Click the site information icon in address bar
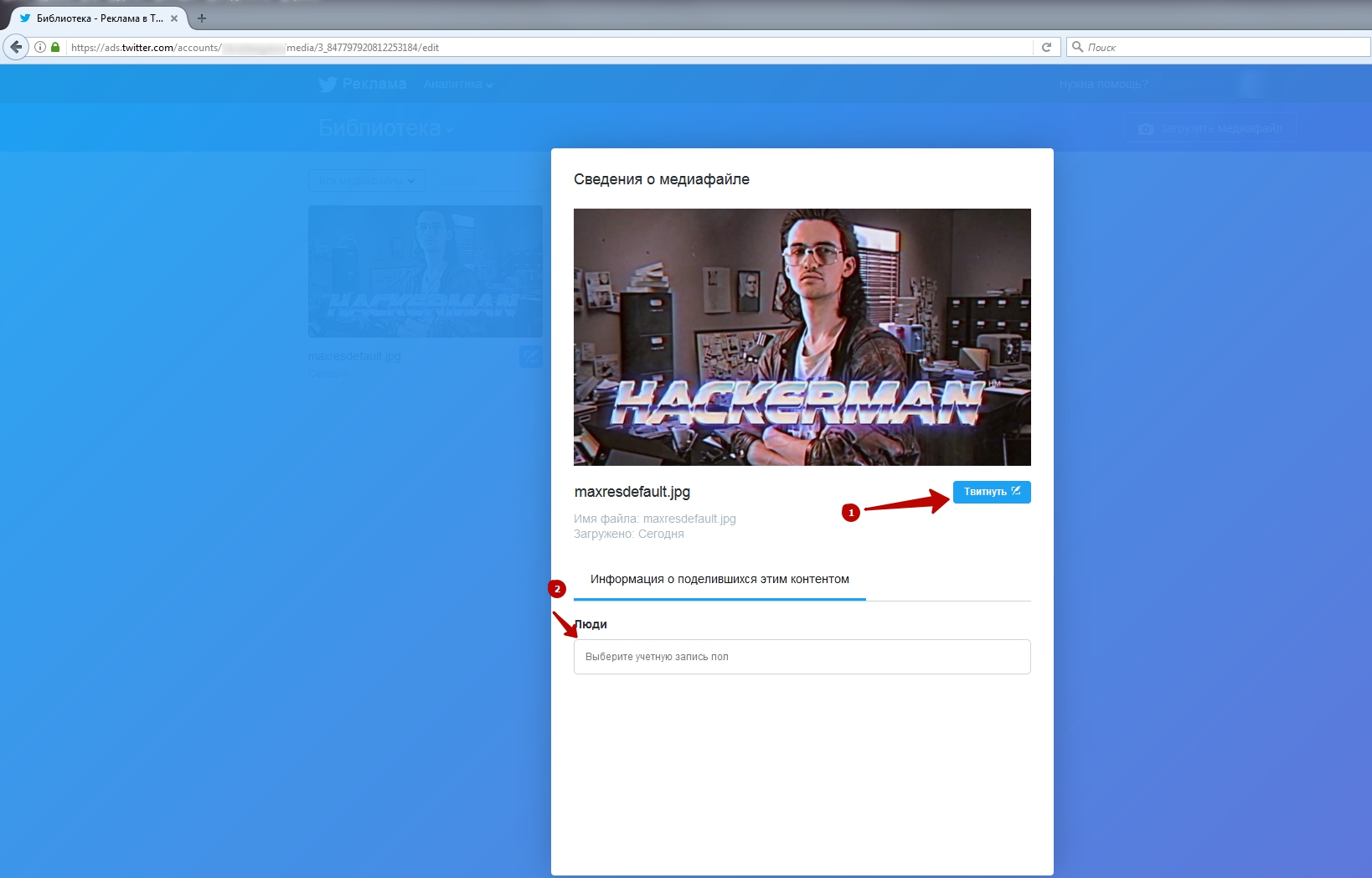The width and height of the screenshot is (1372, 878). (x=39, y=47)
